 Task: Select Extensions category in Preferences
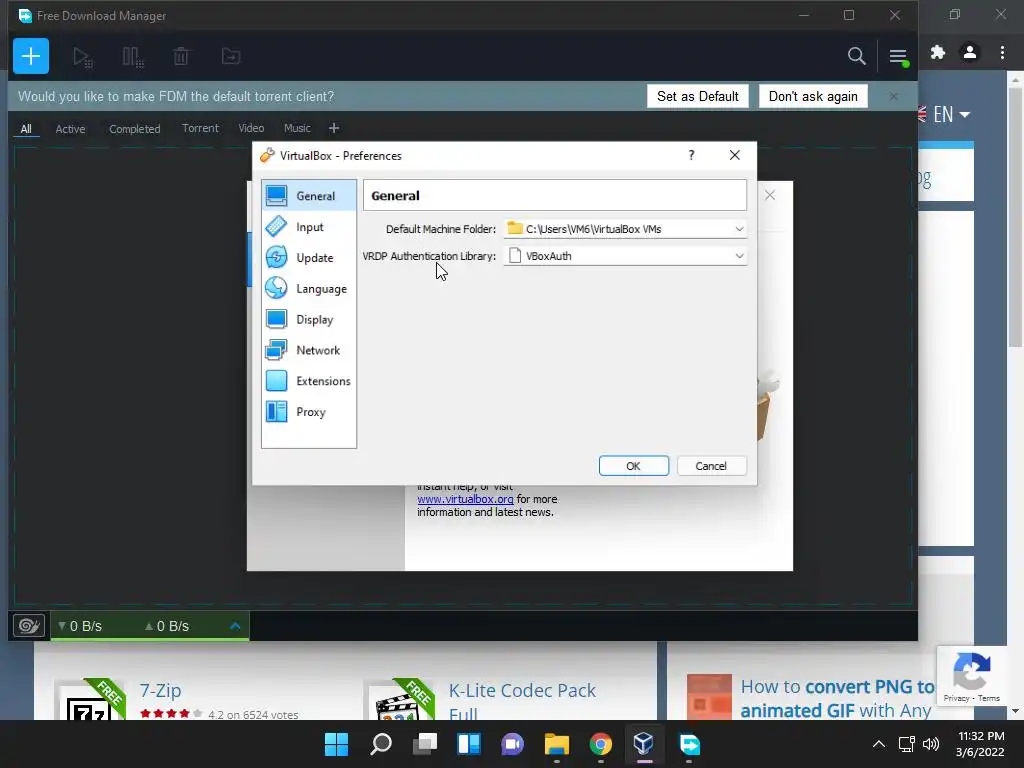pos(309,381)
